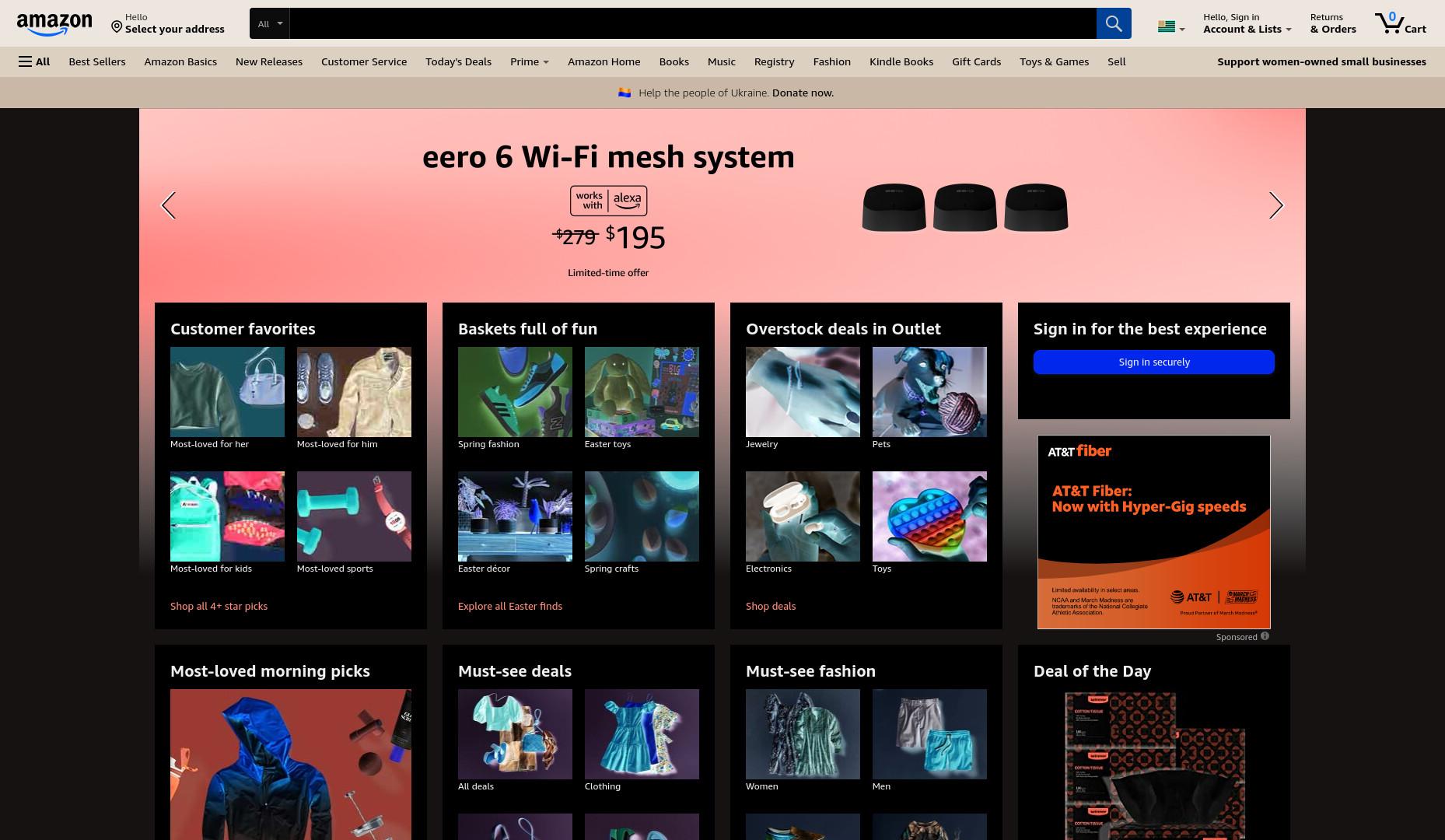Viewport: 1445px width, 840px height.
Task: Open Clothing deals thumbnail
Action: tap(642, 734)
